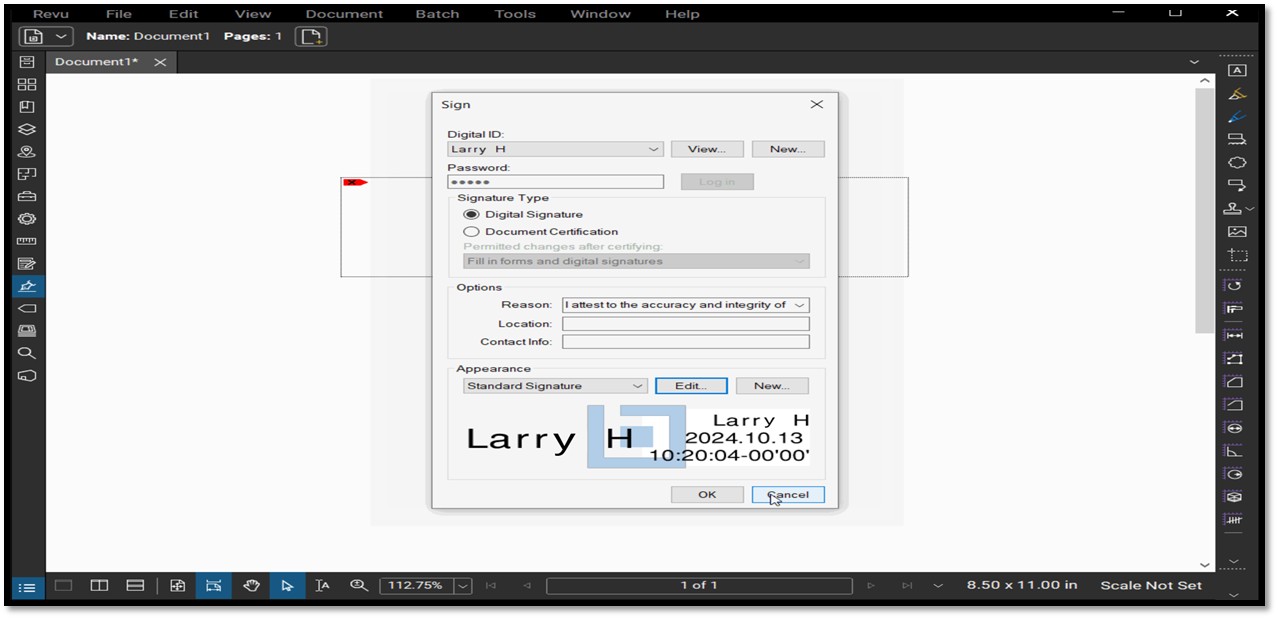Image resolution: width=1278 pixels, height=619 pixels.
Task: Open the Thumbnails panel in the sidebar
Action: pyautogui.click(x=27, y=84)
